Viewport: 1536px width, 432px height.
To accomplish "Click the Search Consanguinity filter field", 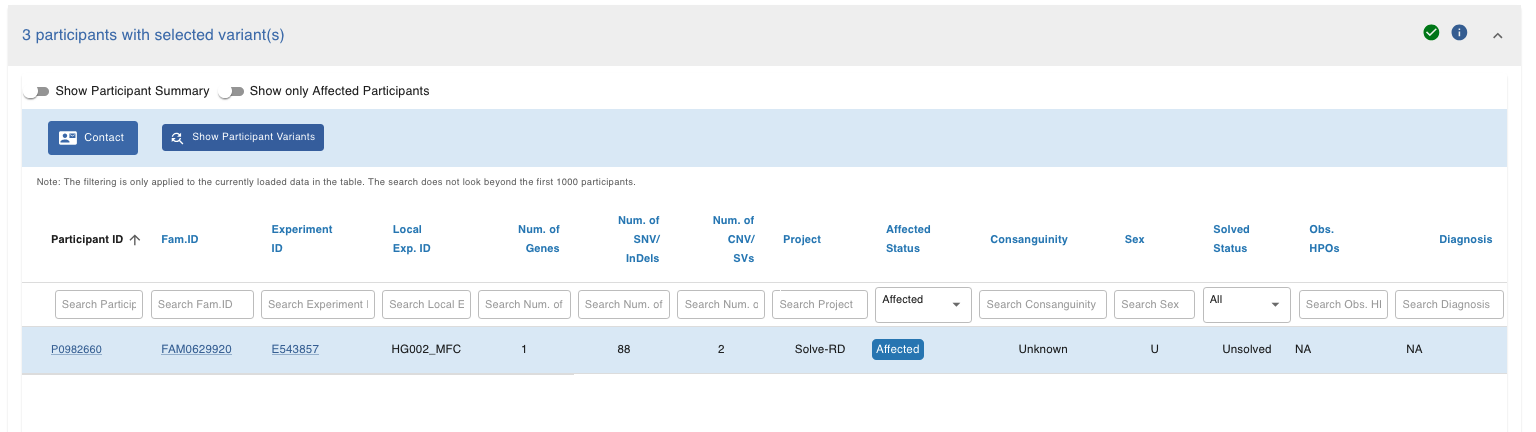I will click(1043, 304).
